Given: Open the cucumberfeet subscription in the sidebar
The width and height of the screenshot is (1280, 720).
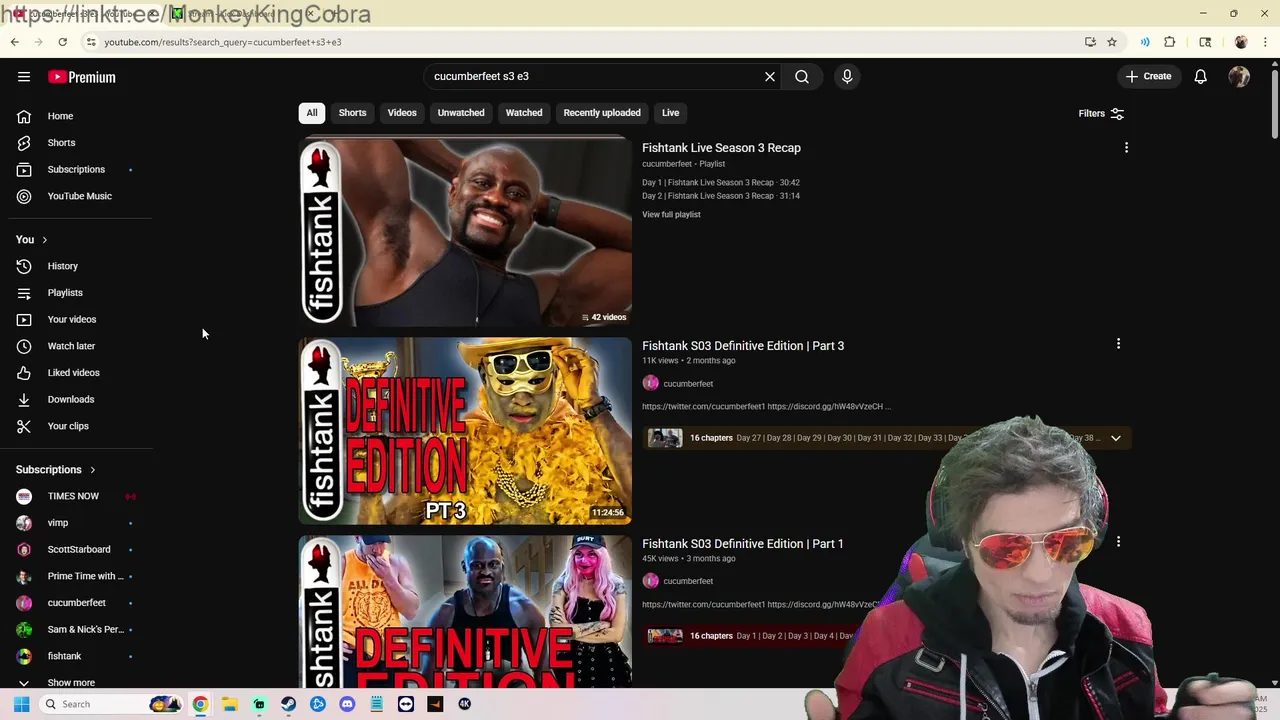Looking at the screenshot, I should coord(80,603).
